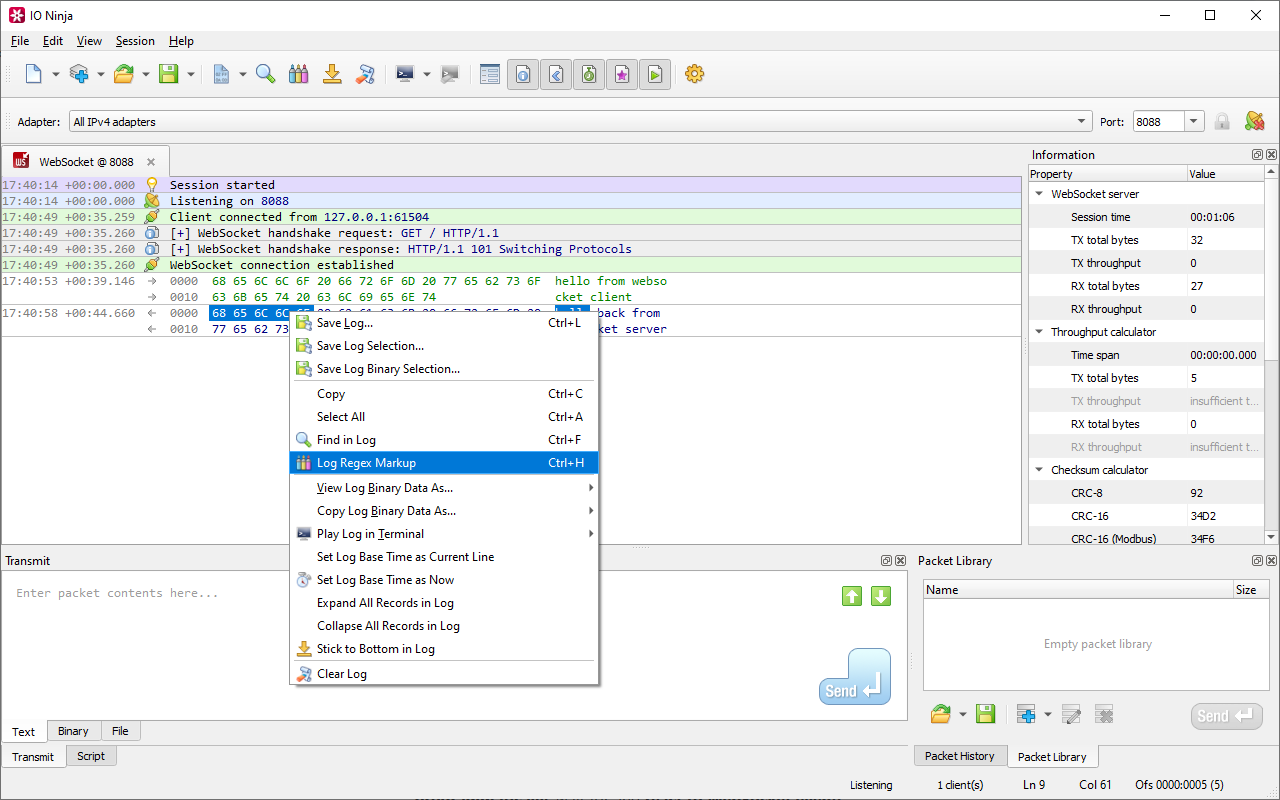Open the Adapter combo box
Screen dimensions: 1280x800
tap(580, 122)
